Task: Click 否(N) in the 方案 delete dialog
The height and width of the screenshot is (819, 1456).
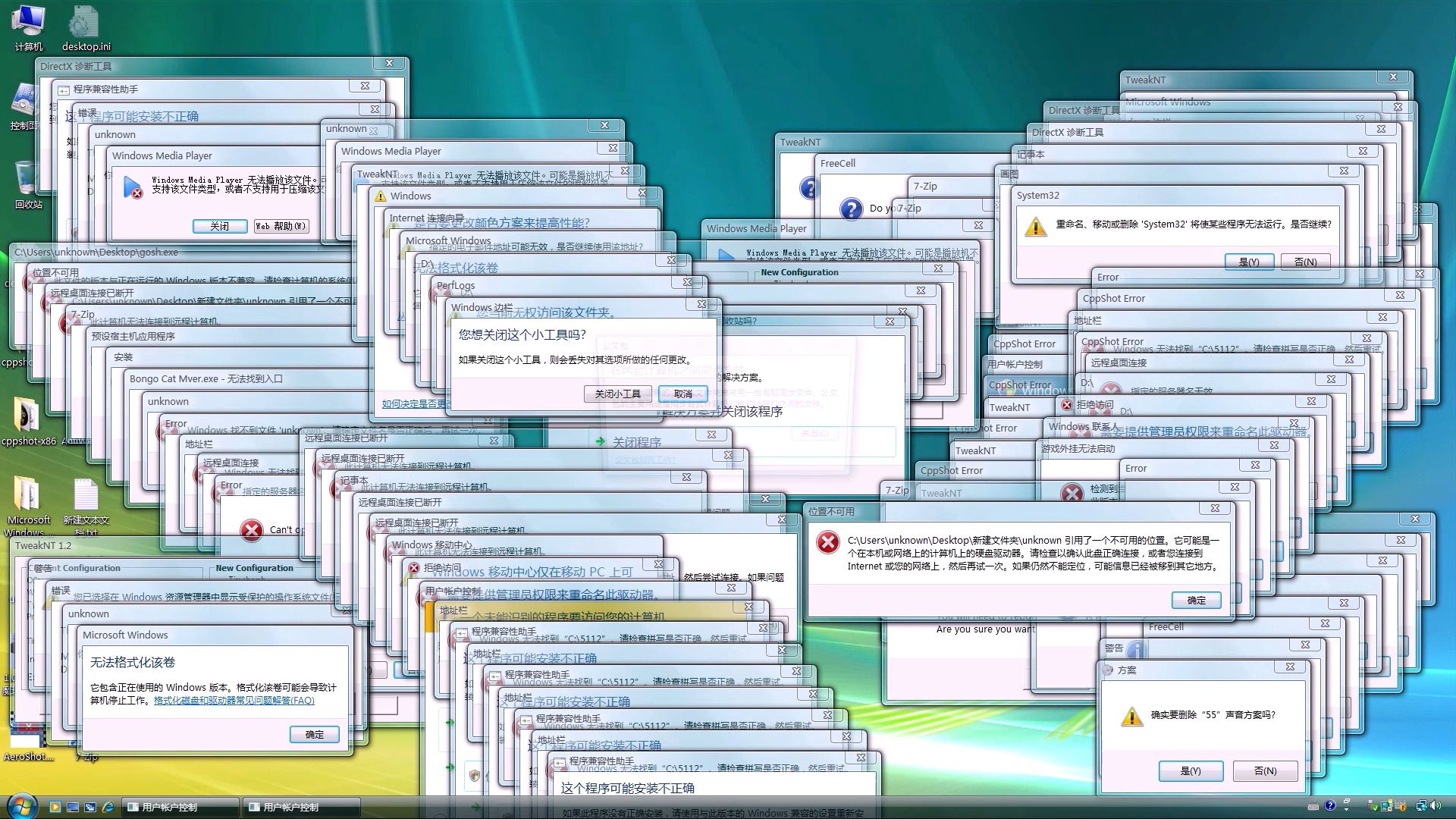Action: (1265, 770)
